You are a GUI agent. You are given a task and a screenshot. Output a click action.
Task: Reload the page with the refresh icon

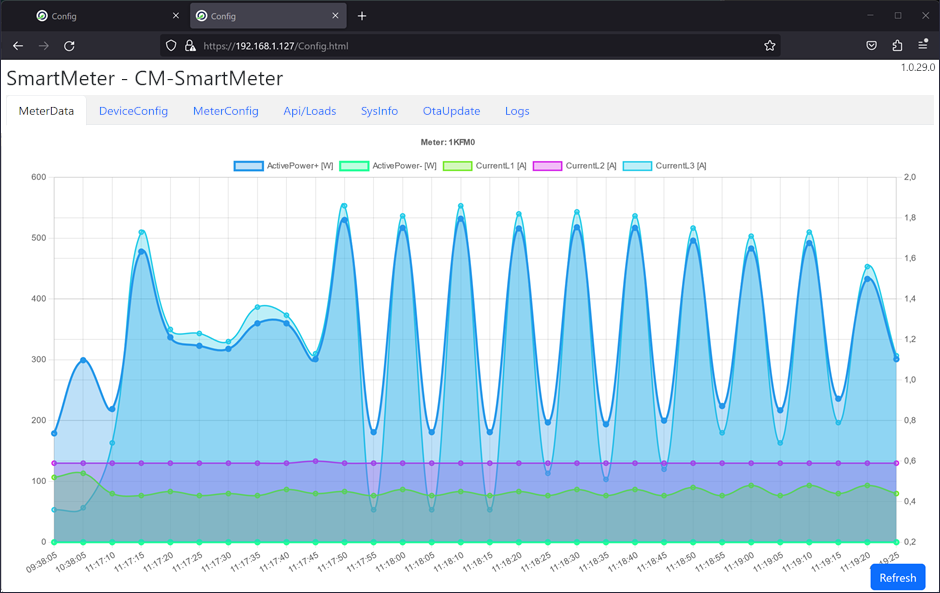point(69,46)
